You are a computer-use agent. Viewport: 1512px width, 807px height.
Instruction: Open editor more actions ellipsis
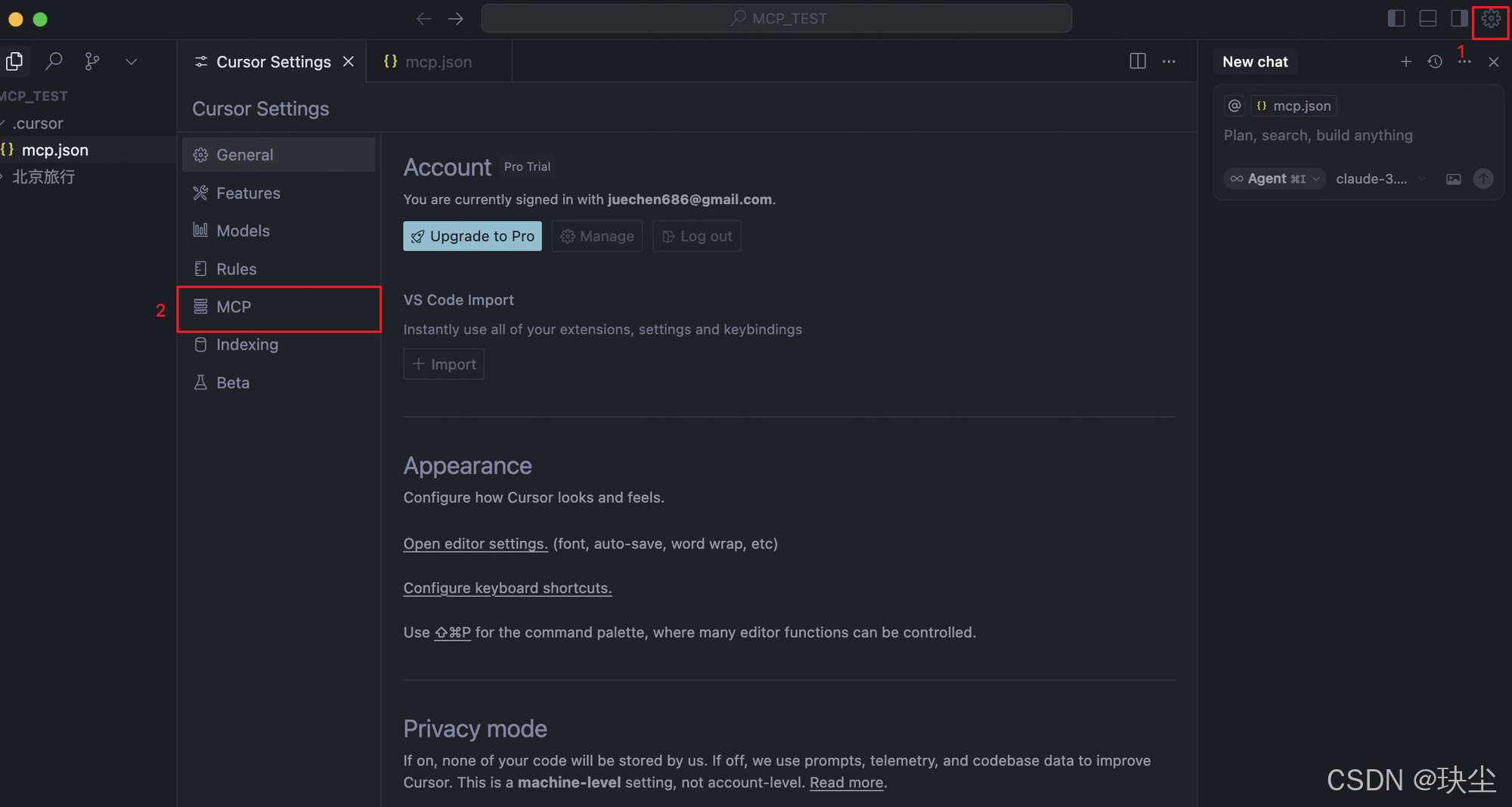(x=1169, y=61)
